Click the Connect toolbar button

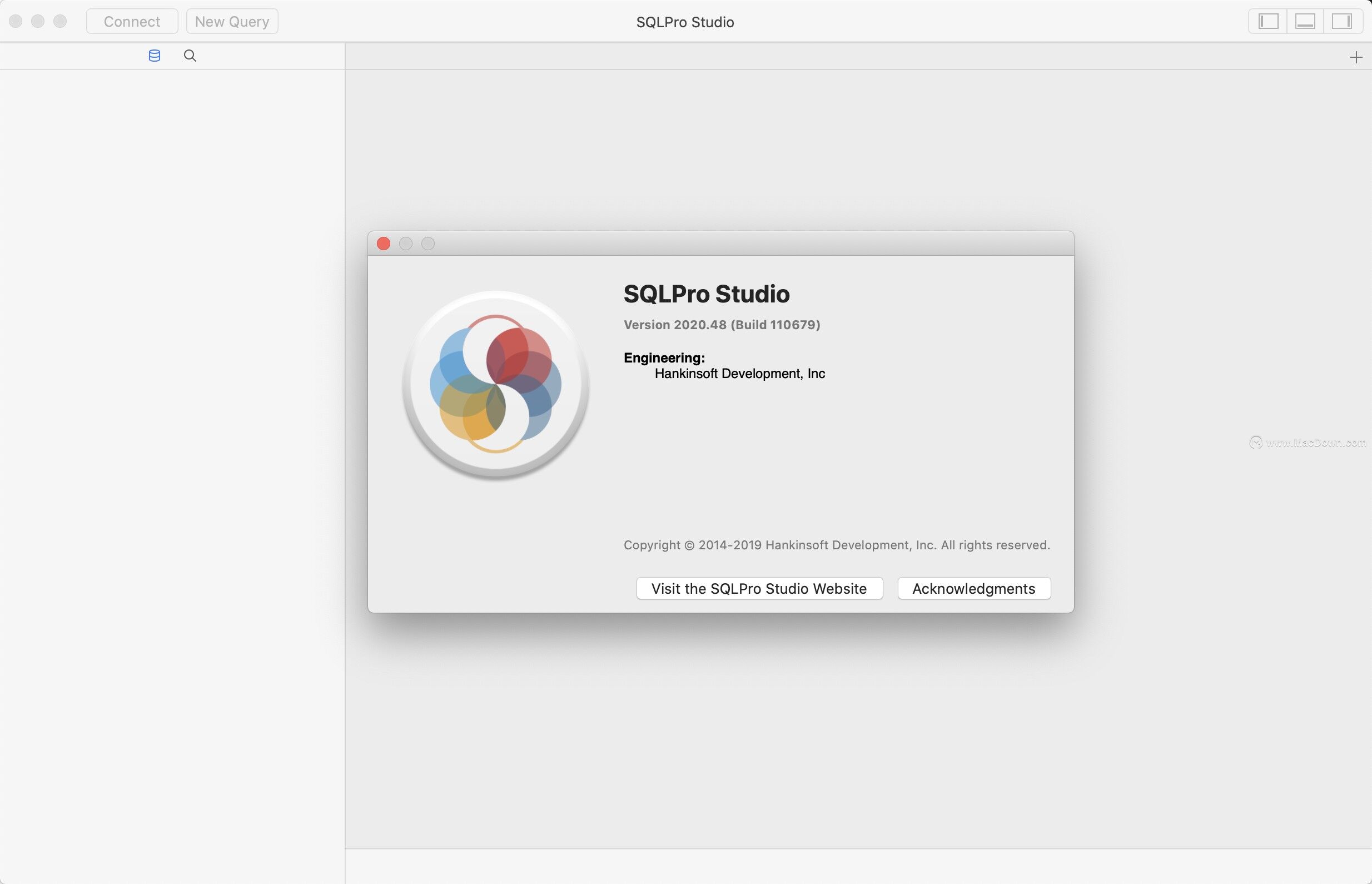(132, 21)
